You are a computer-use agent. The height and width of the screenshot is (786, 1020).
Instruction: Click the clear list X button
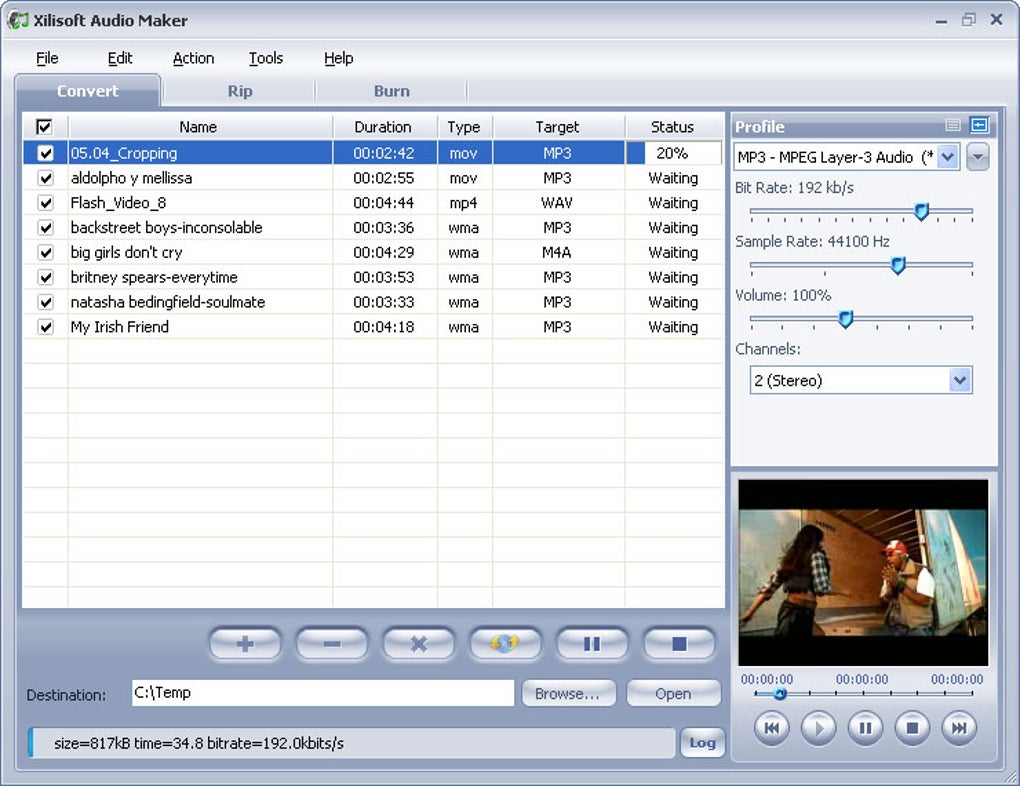pyautogui.click(x=419, y=644)
